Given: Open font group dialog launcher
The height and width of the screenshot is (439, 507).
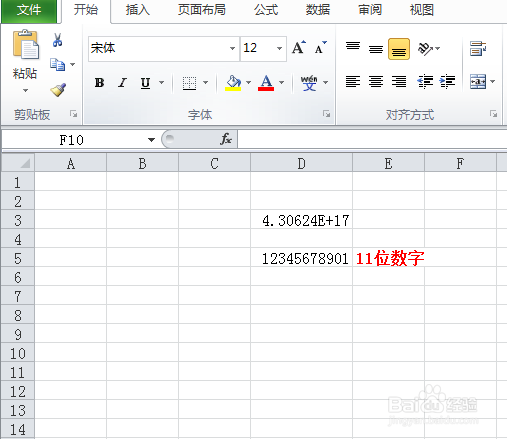Looking at the screenshot, I should click(327, 114).
